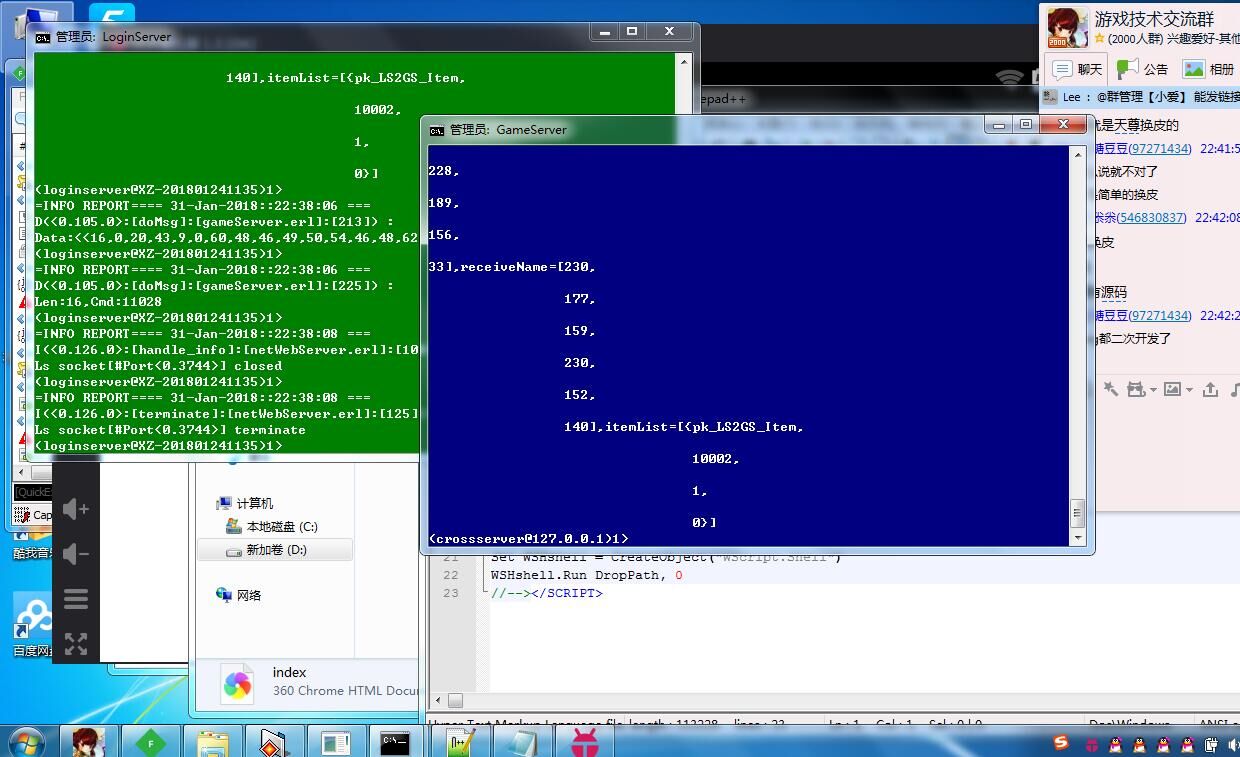Click the Sogou input method tray icon
This screenshot has width=1240, height=757.
coord(1061,743)
